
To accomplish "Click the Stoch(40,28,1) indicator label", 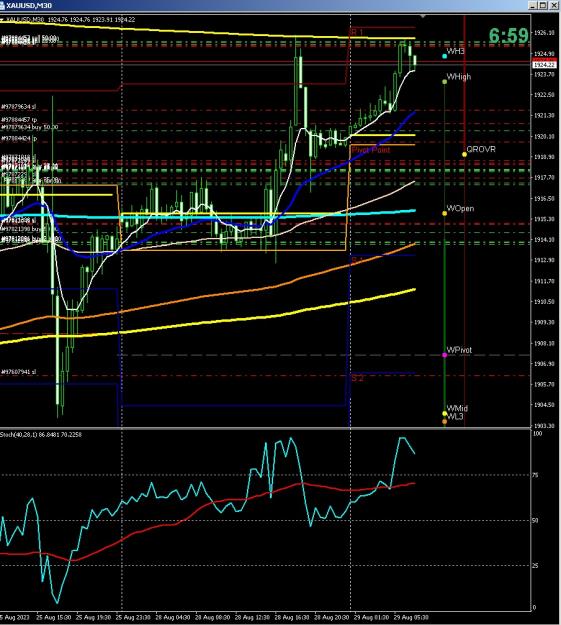I will (x=41, y=434).
